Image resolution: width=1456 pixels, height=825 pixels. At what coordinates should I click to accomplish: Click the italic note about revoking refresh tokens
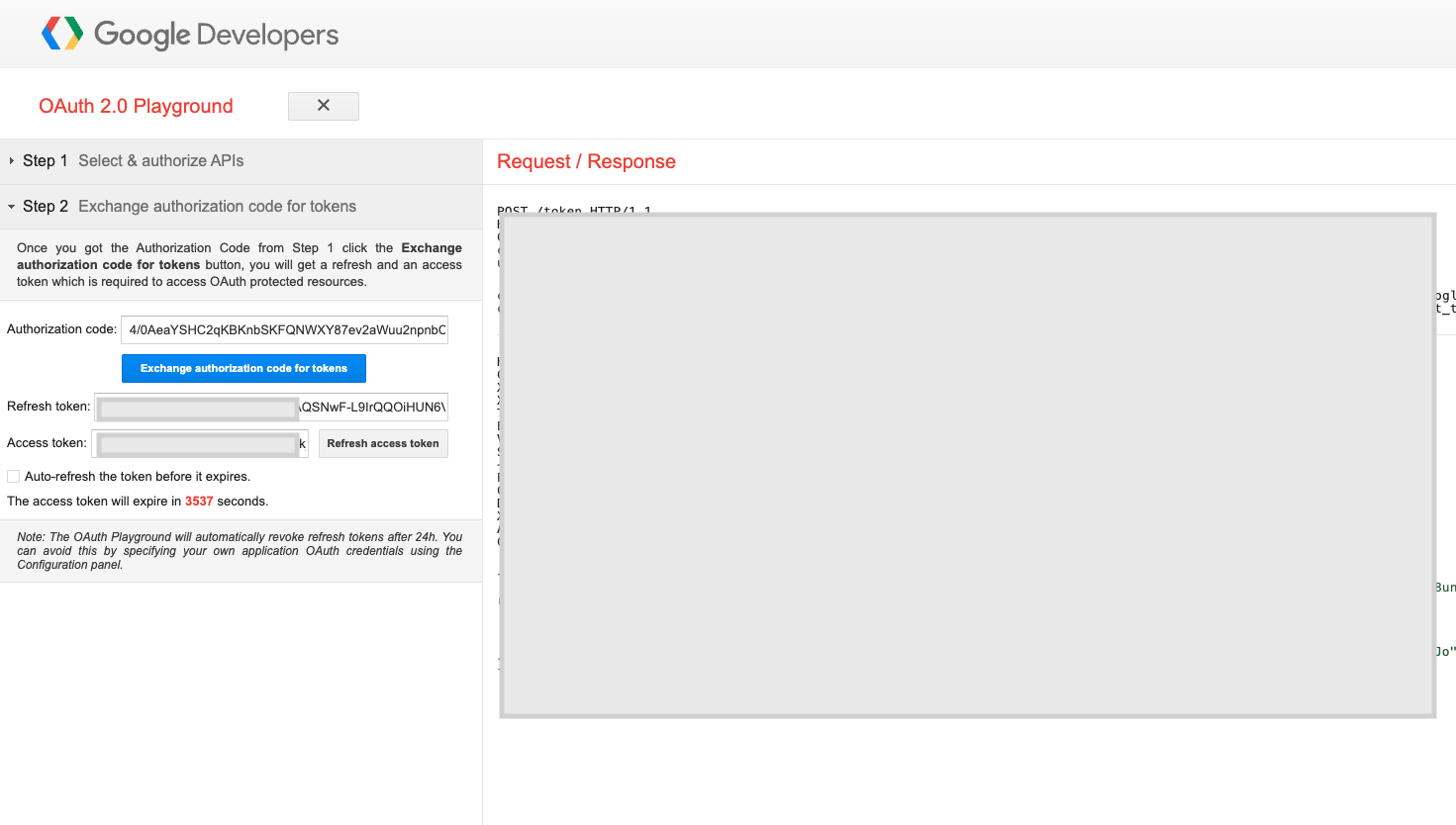click(x=240, y=551)
